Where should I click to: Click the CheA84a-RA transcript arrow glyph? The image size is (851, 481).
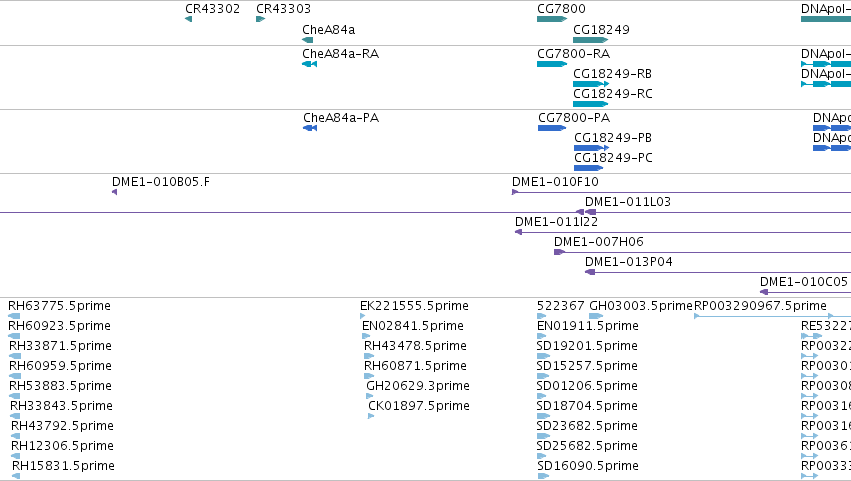(x=309, y=64)
